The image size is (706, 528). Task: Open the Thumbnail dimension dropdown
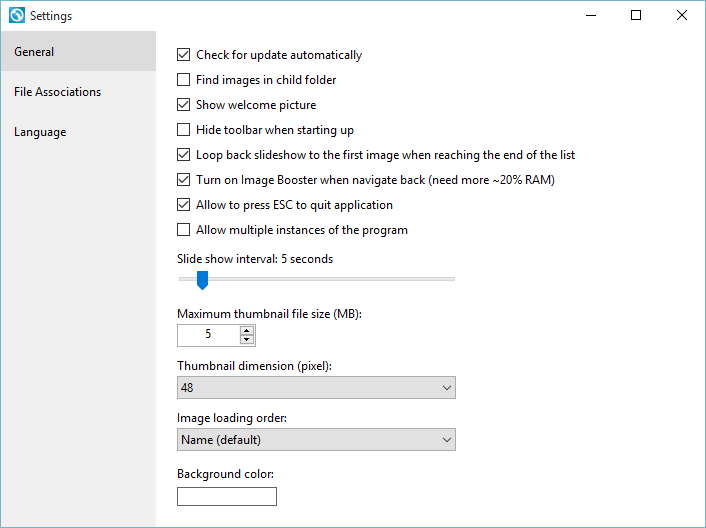click(x=316, y=388)
